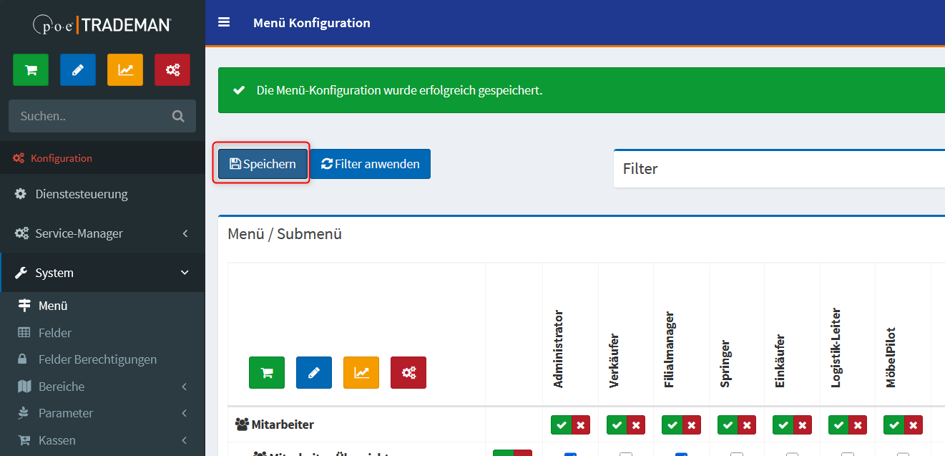Image resolution: width=945 pixels, height=456 pixels.
Task: Open the blue pencil area in sidebar
Action: [x=78, y=70]
